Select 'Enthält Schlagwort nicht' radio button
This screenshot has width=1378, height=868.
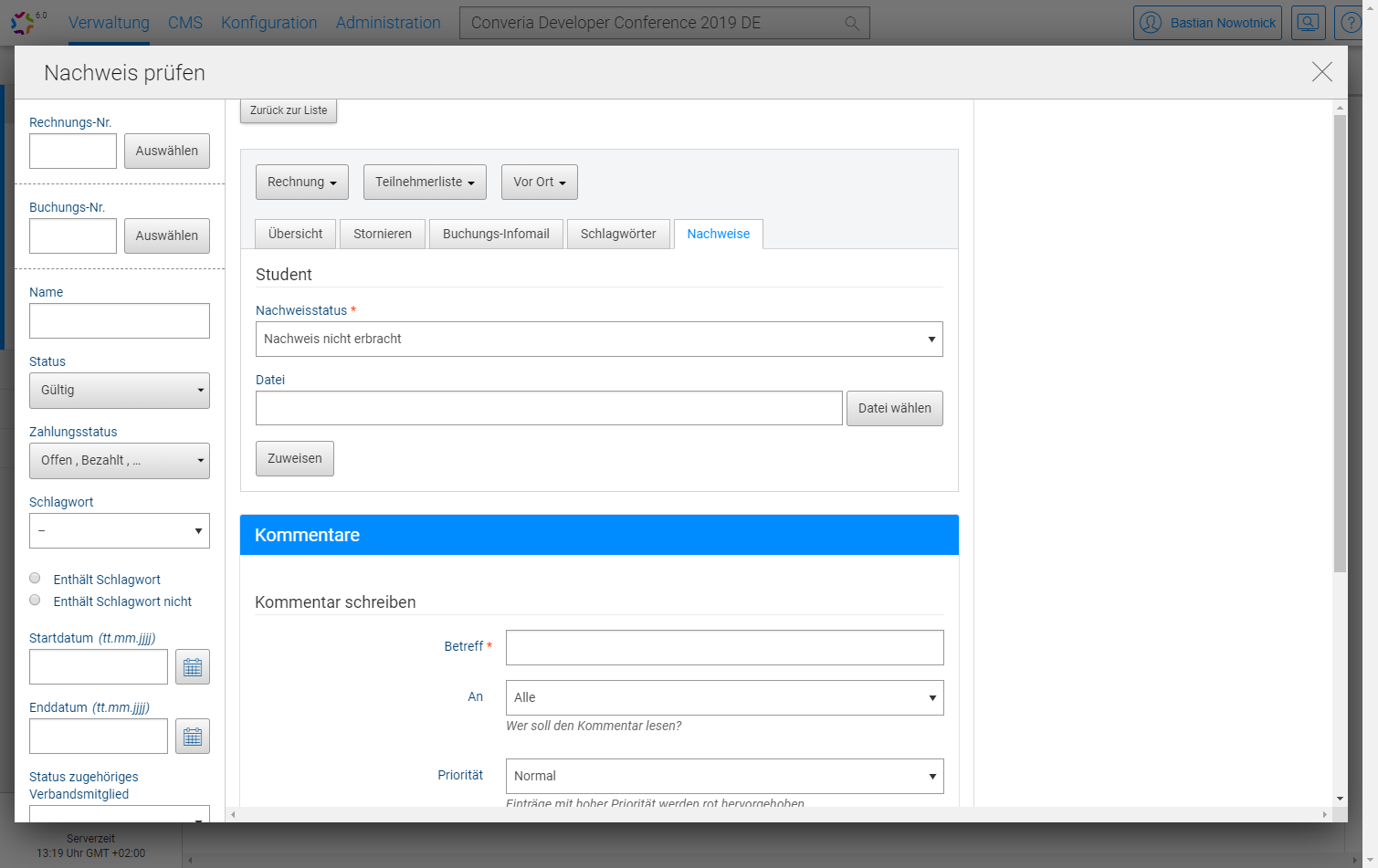pos(35,601)
